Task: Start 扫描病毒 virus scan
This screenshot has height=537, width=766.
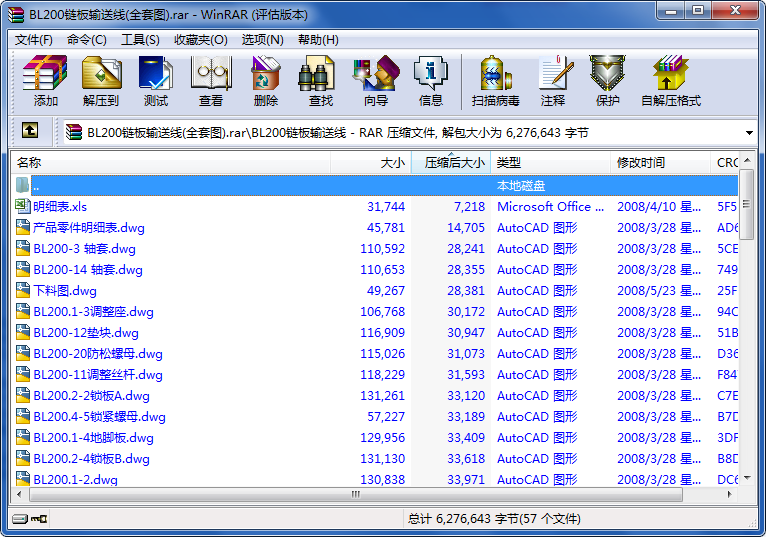Action: (495, 73)
